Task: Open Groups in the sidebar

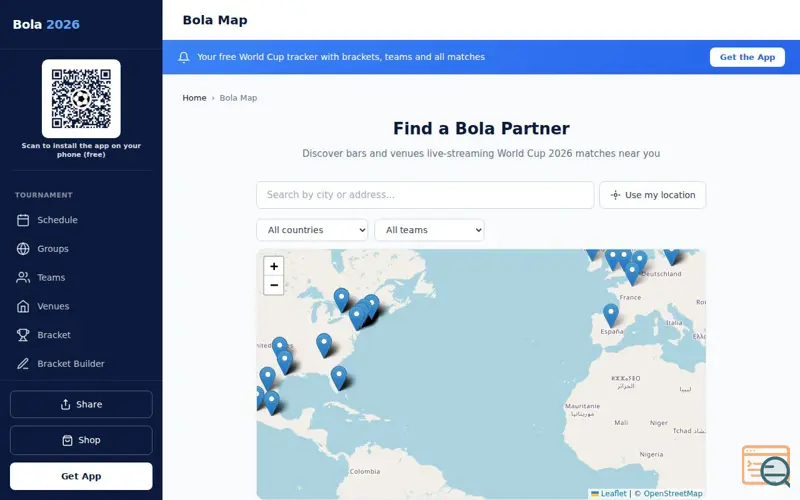Action: (x=81, y=248)
